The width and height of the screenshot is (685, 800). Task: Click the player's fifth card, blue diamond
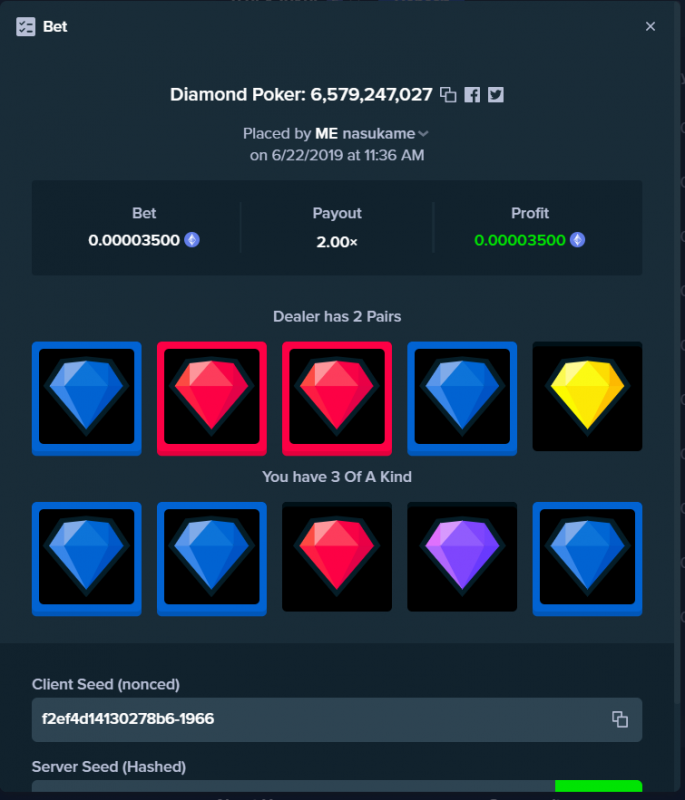pos(587,559)
